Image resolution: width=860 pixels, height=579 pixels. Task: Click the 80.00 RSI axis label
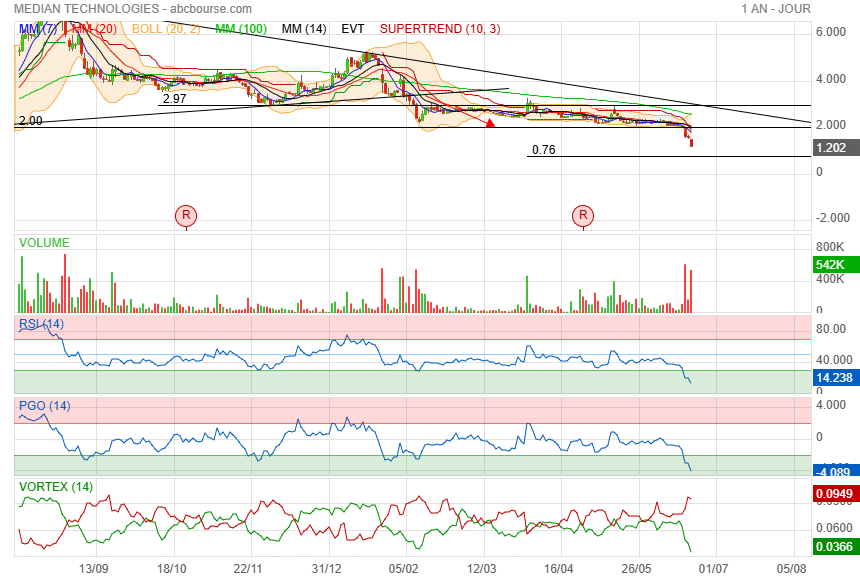coord(831,329)
